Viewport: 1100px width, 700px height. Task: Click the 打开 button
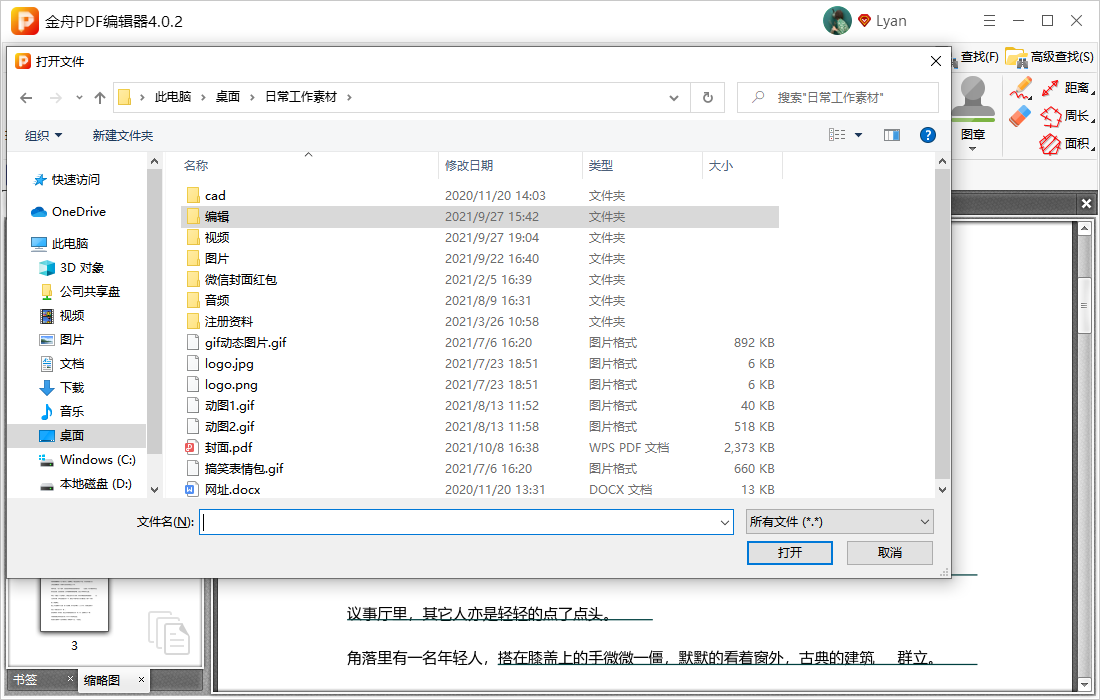click(x=790, y=552)
